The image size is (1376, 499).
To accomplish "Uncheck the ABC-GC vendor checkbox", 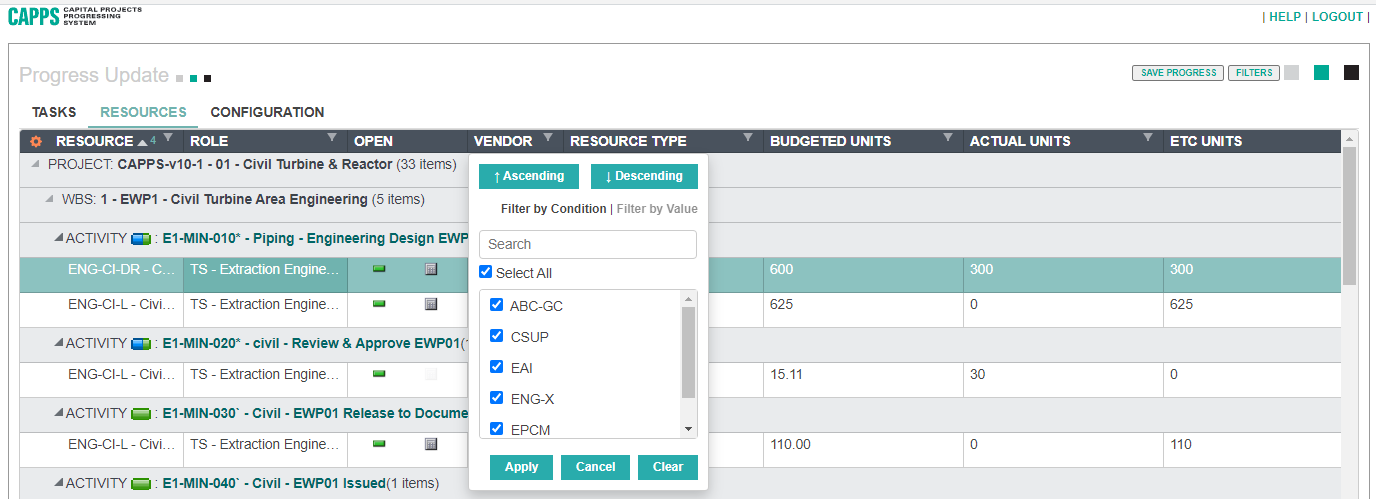I will coord(497,305).
